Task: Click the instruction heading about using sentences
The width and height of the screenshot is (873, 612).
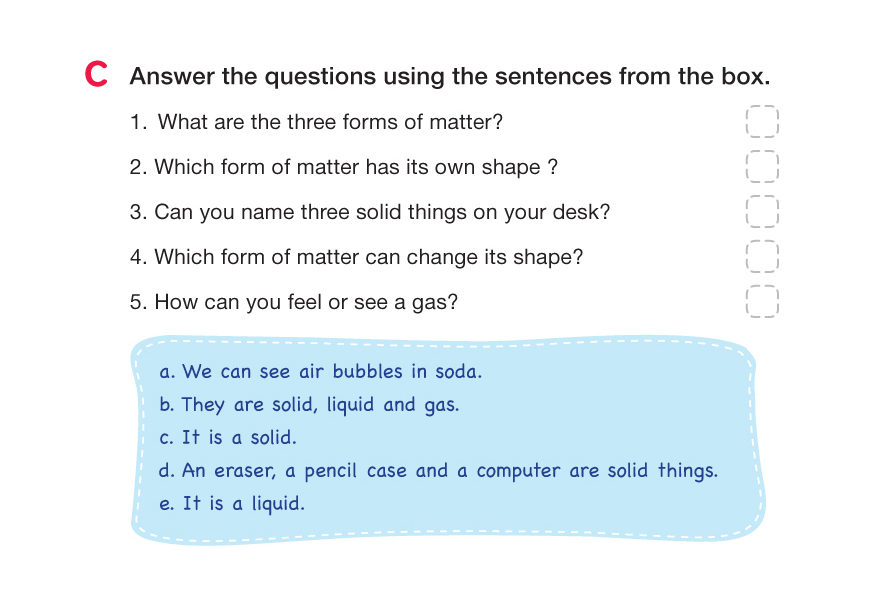Action: pos(449,77)
